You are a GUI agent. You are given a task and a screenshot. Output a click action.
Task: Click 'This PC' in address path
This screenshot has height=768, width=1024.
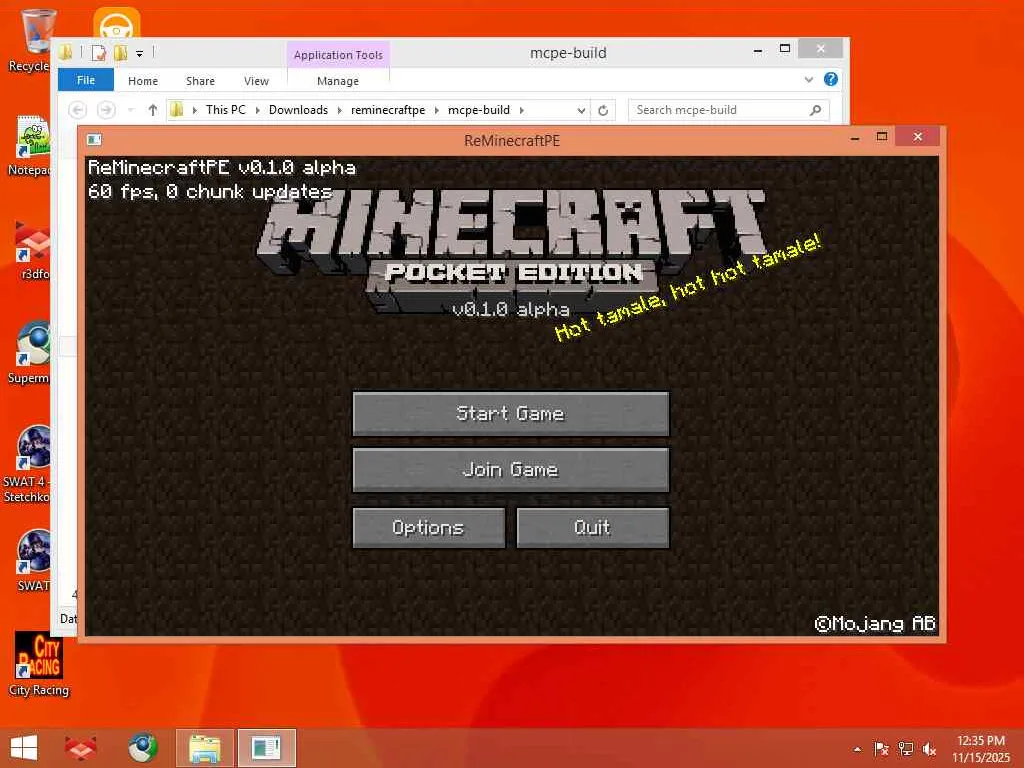[x=226, y=110]
